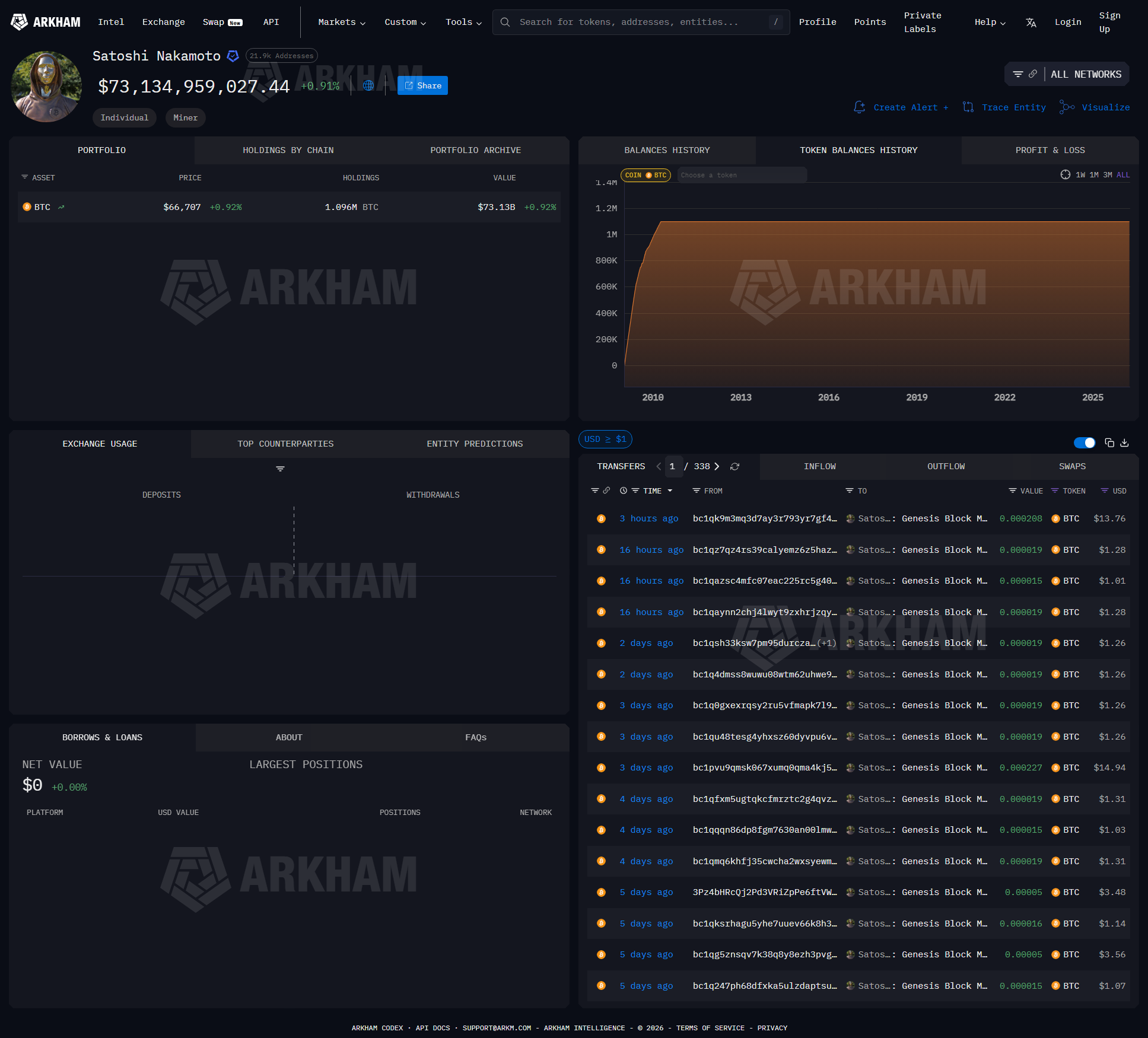Click the download transfers icon
The height and width of the screenshot is (1038, 1148).
click(x=1124, y=443)
